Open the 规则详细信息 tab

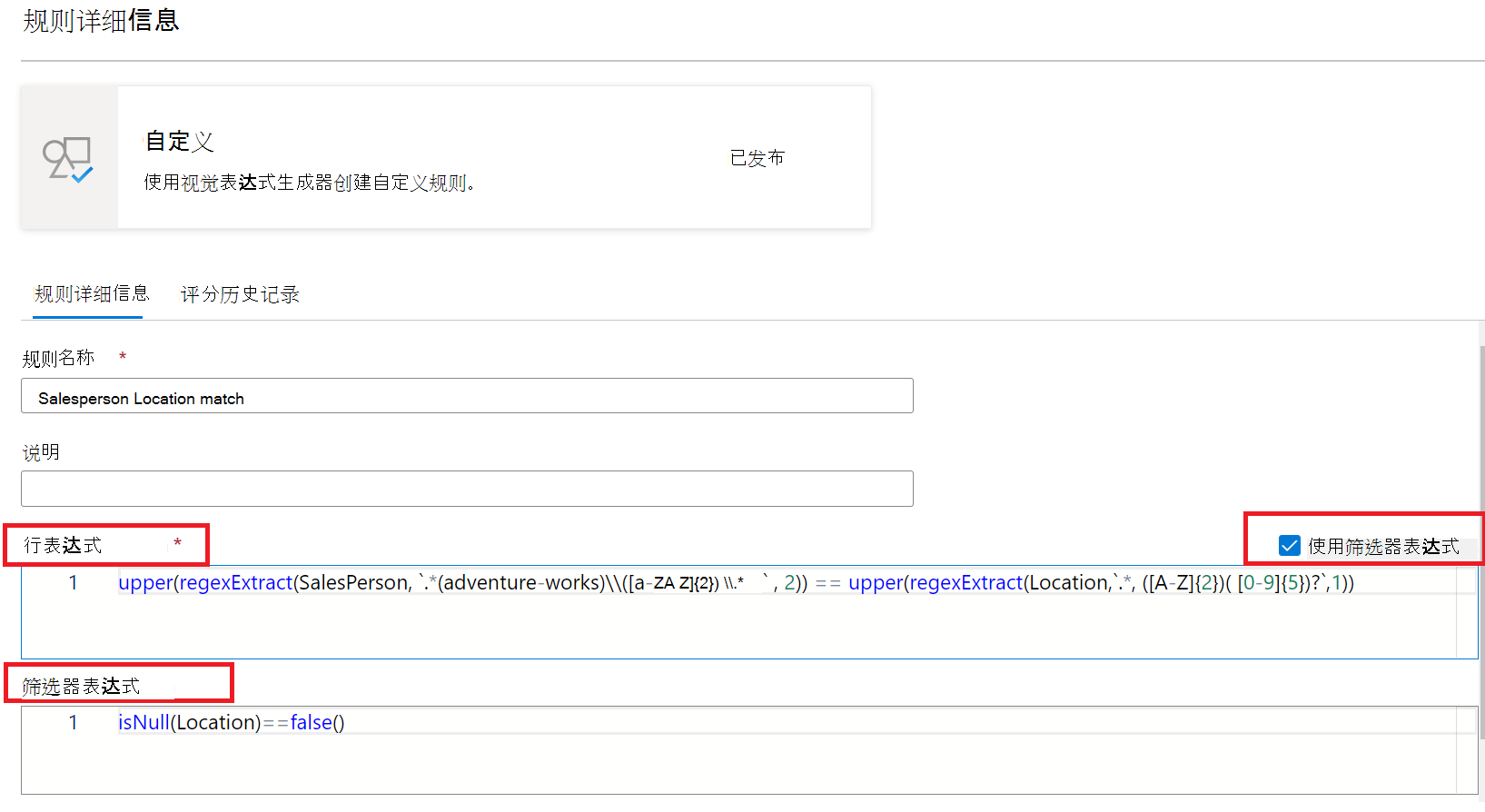[92, 294]
